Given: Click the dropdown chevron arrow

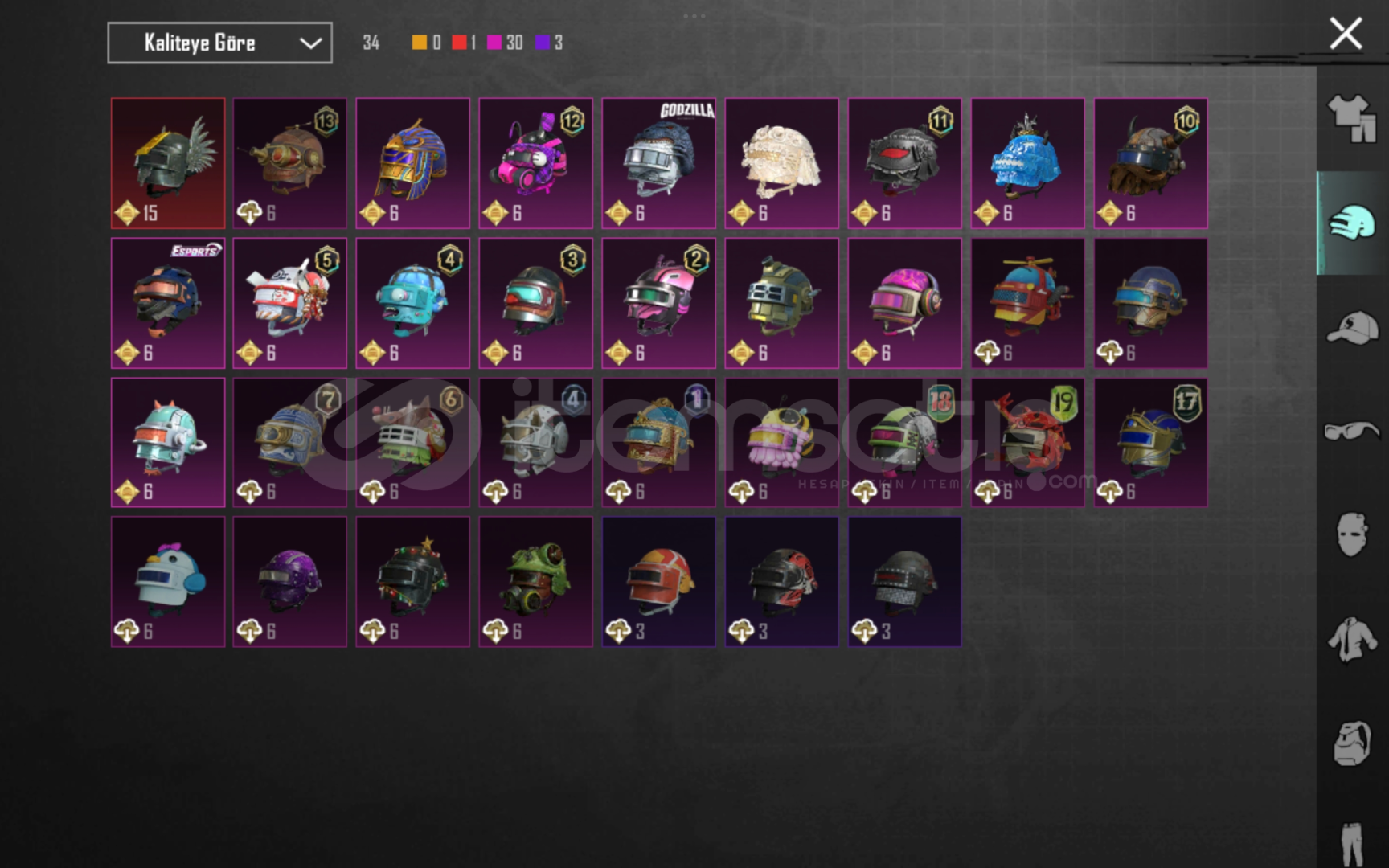Looking at the screenshot, I should 310,43.
